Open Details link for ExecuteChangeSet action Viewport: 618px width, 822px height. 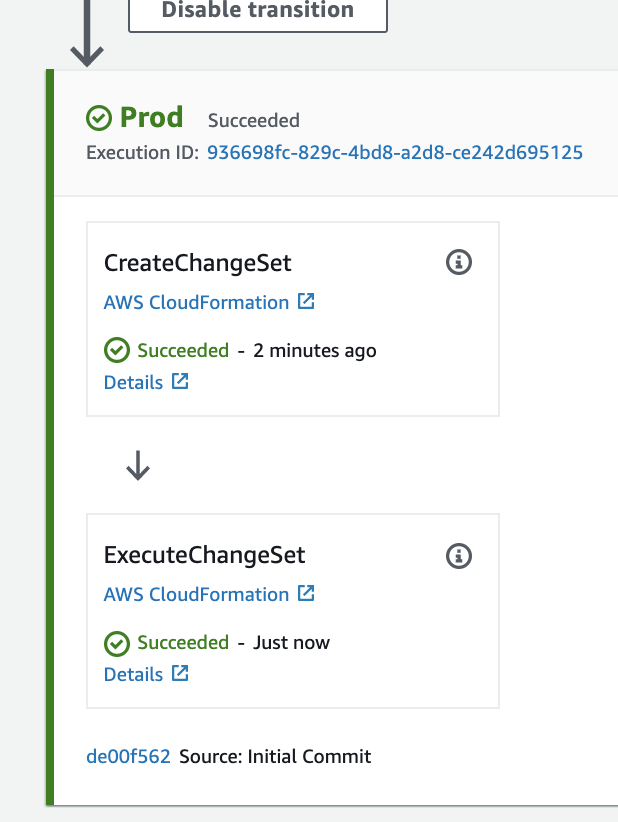pos(133,675)
